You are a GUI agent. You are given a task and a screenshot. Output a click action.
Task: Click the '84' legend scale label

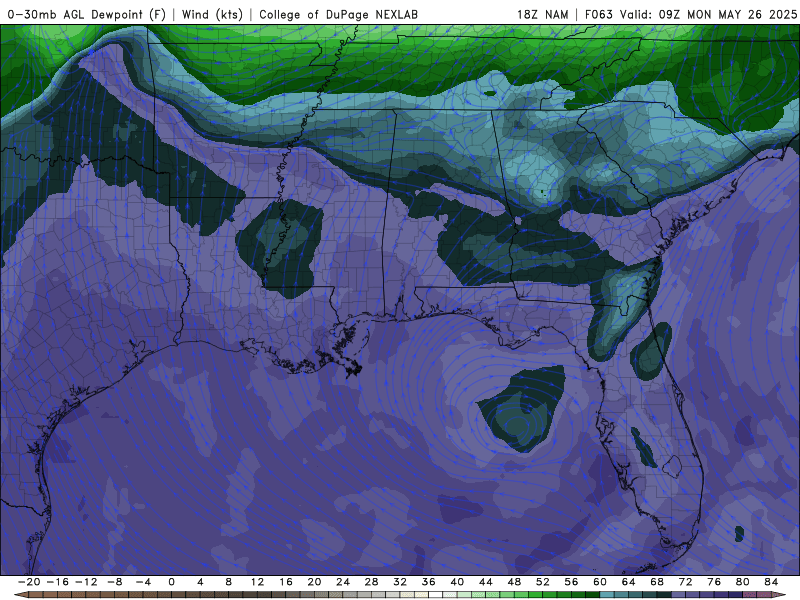(771, 582)
